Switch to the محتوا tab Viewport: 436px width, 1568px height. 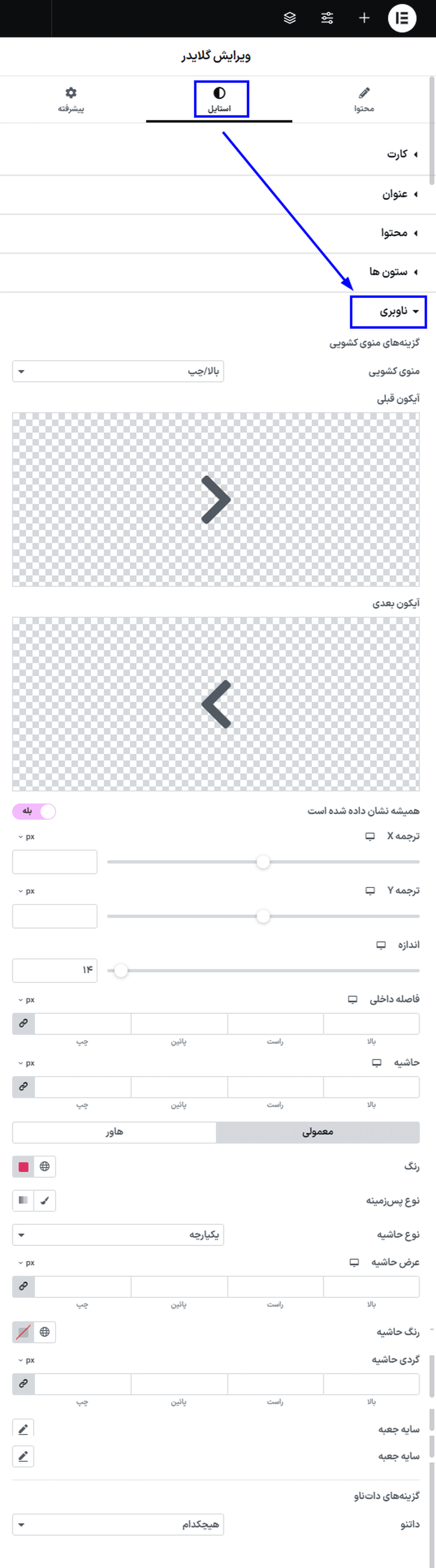[x=364, y=100]
